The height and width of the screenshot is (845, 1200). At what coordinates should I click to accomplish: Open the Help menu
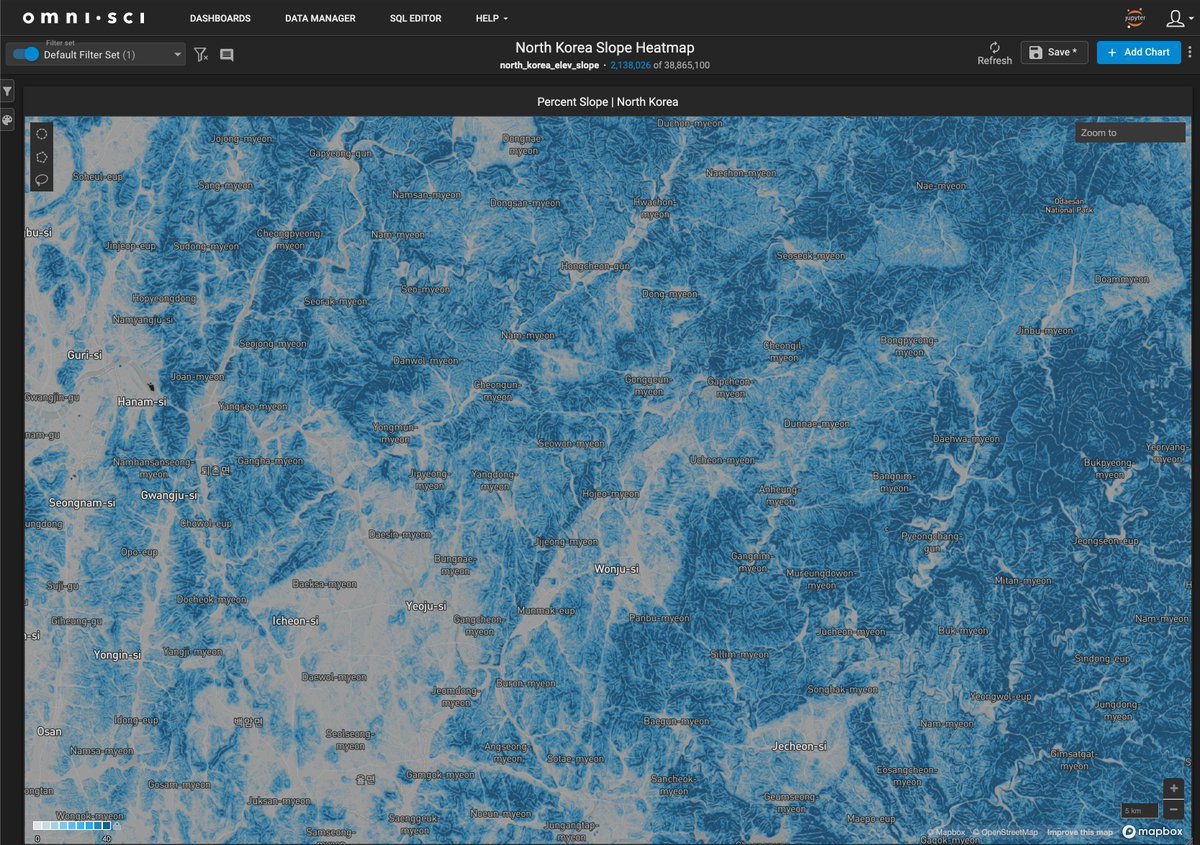[491, 18]
